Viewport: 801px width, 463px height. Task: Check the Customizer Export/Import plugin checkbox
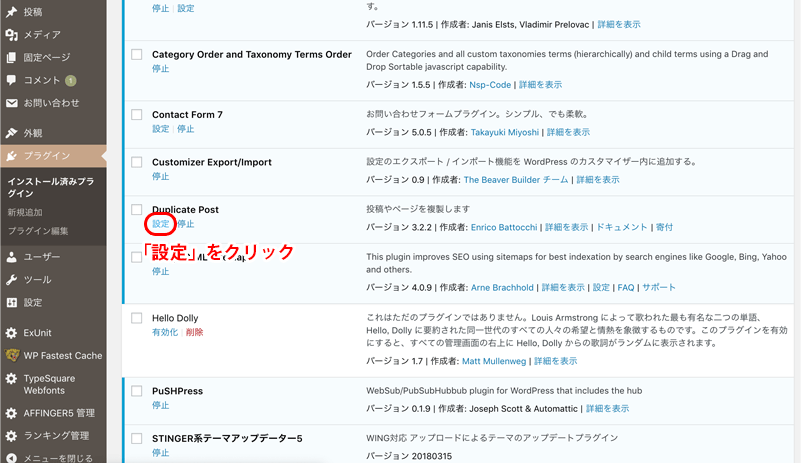click(x=136, y=162)
